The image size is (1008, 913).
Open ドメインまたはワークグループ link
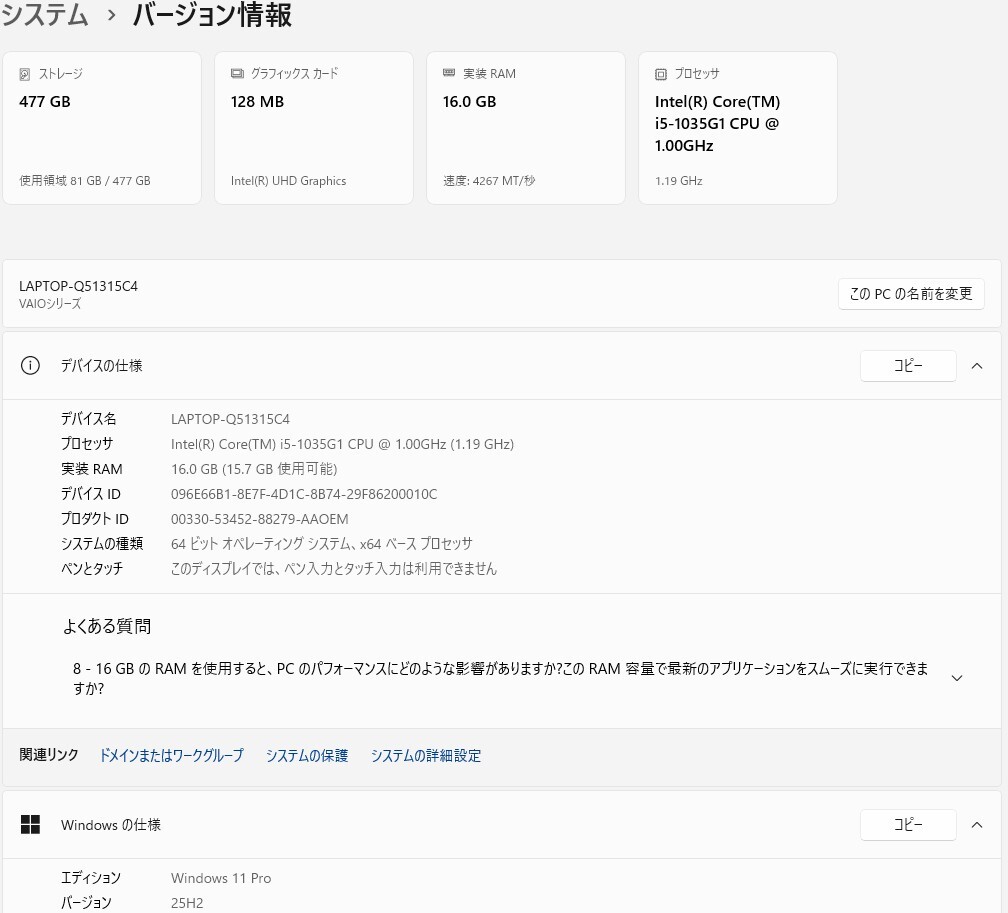170,755
